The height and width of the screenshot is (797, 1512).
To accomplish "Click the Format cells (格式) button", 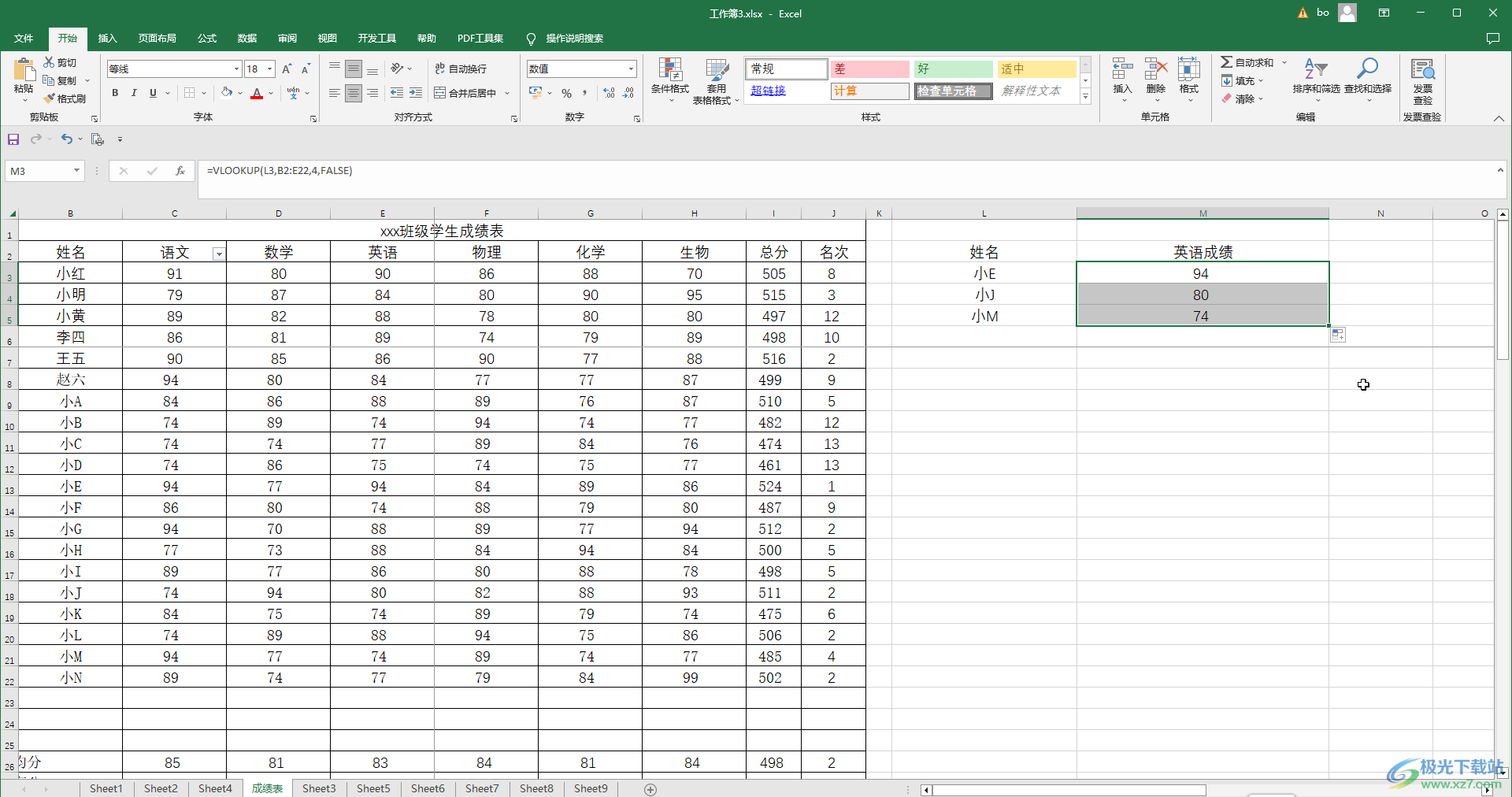I will [x=1188, y=79].
